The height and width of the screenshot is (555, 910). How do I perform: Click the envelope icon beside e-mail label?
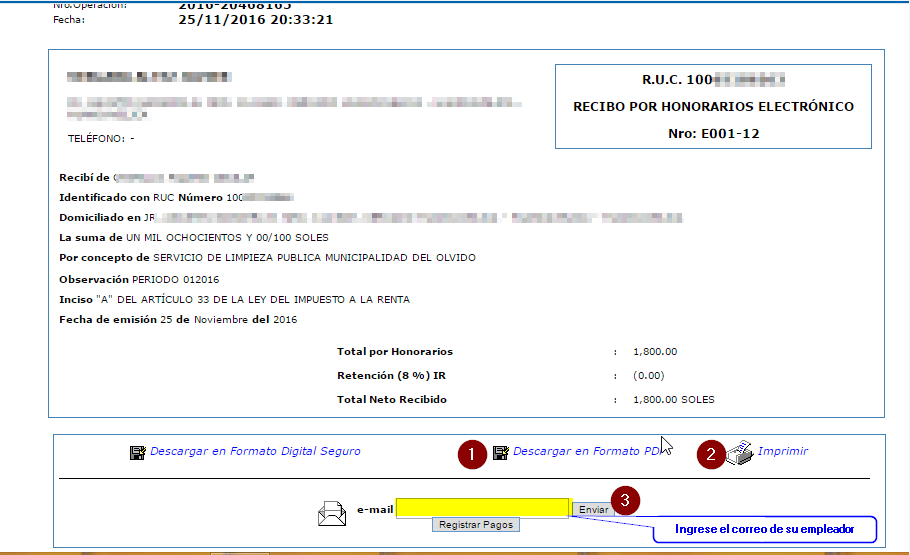331,514
